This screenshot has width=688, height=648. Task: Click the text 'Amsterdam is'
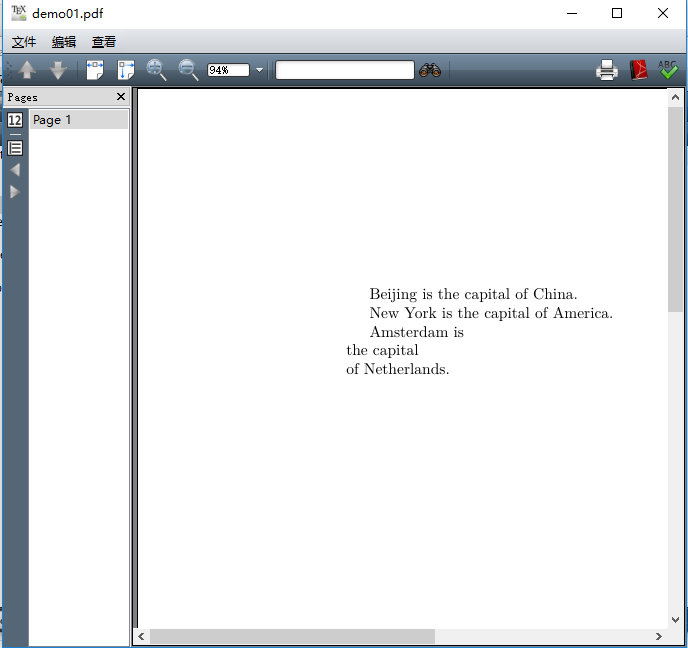coord(417,332)
